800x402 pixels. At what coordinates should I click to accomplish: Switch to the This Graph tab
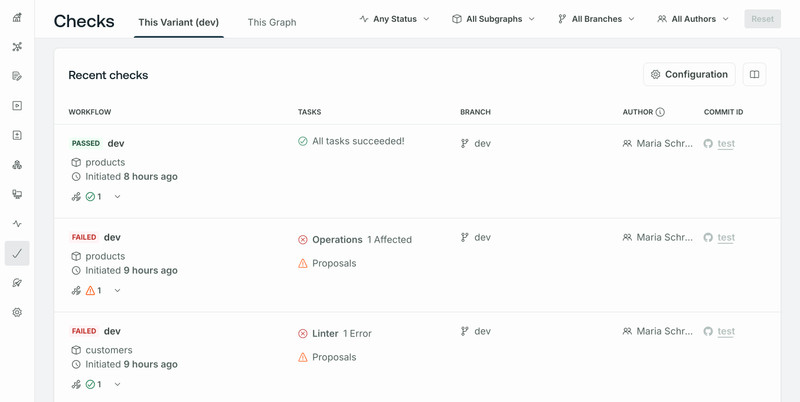(x=272, y=22)
